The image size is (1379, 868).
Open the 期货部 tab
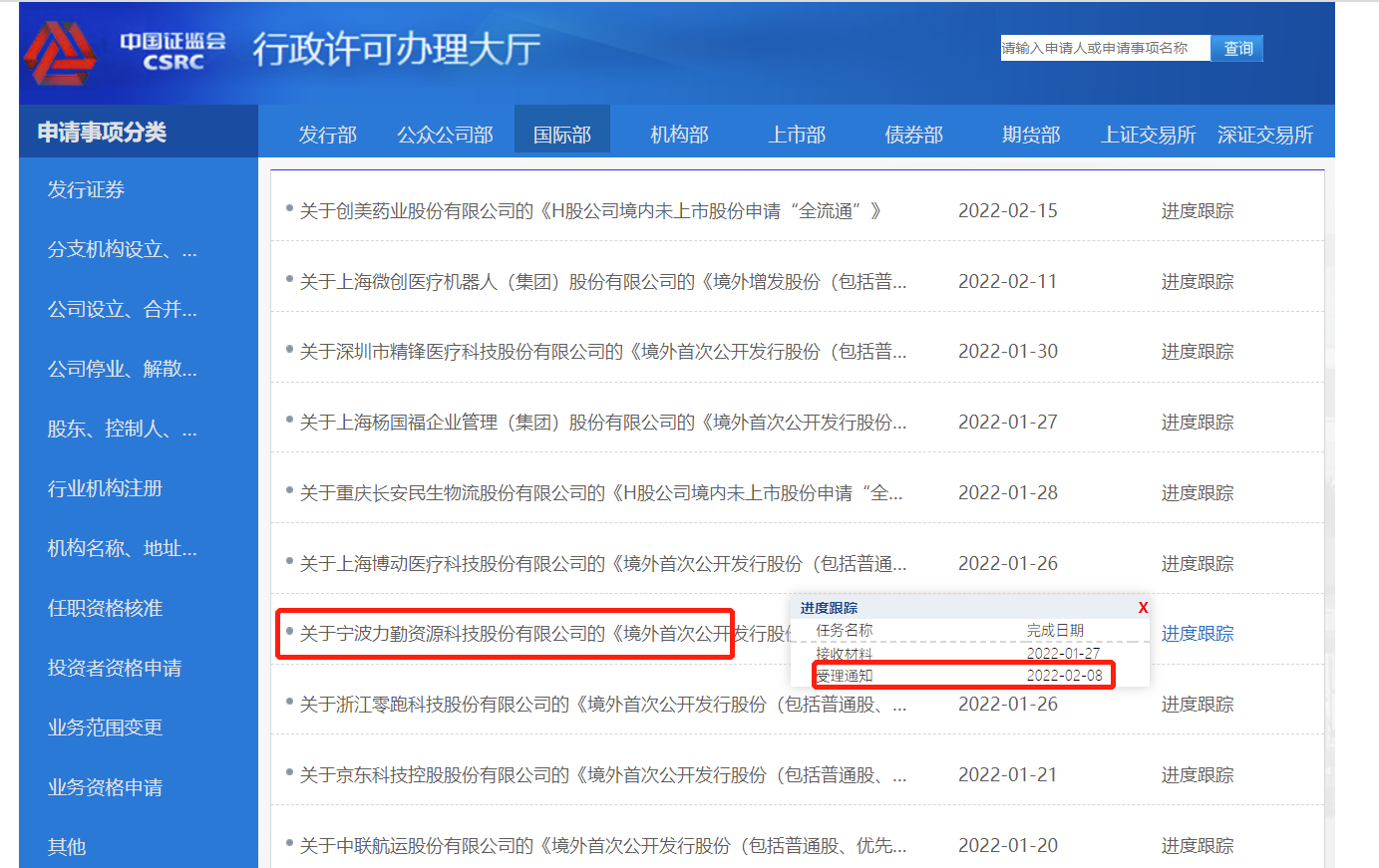(x=1031, y=135)
